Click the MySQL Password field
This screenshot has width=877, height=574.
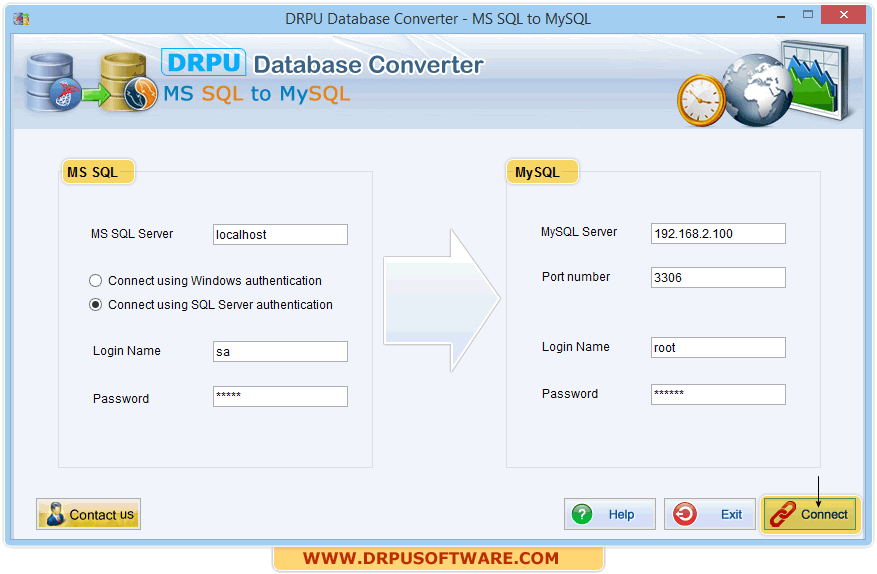[x=718, y=394]
